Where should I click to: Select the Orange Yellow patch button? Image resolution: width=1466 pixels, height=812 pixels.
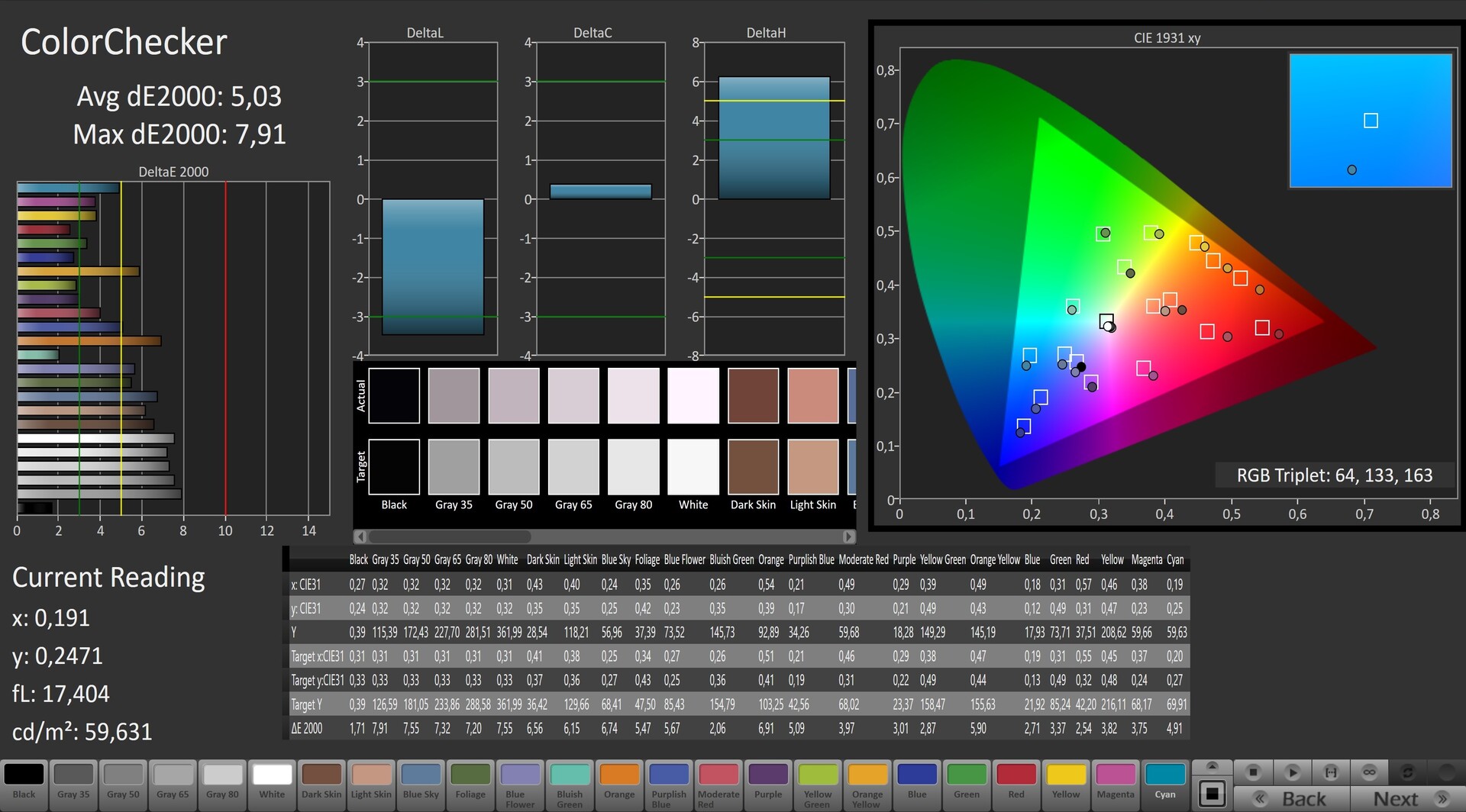click(867, 783)
